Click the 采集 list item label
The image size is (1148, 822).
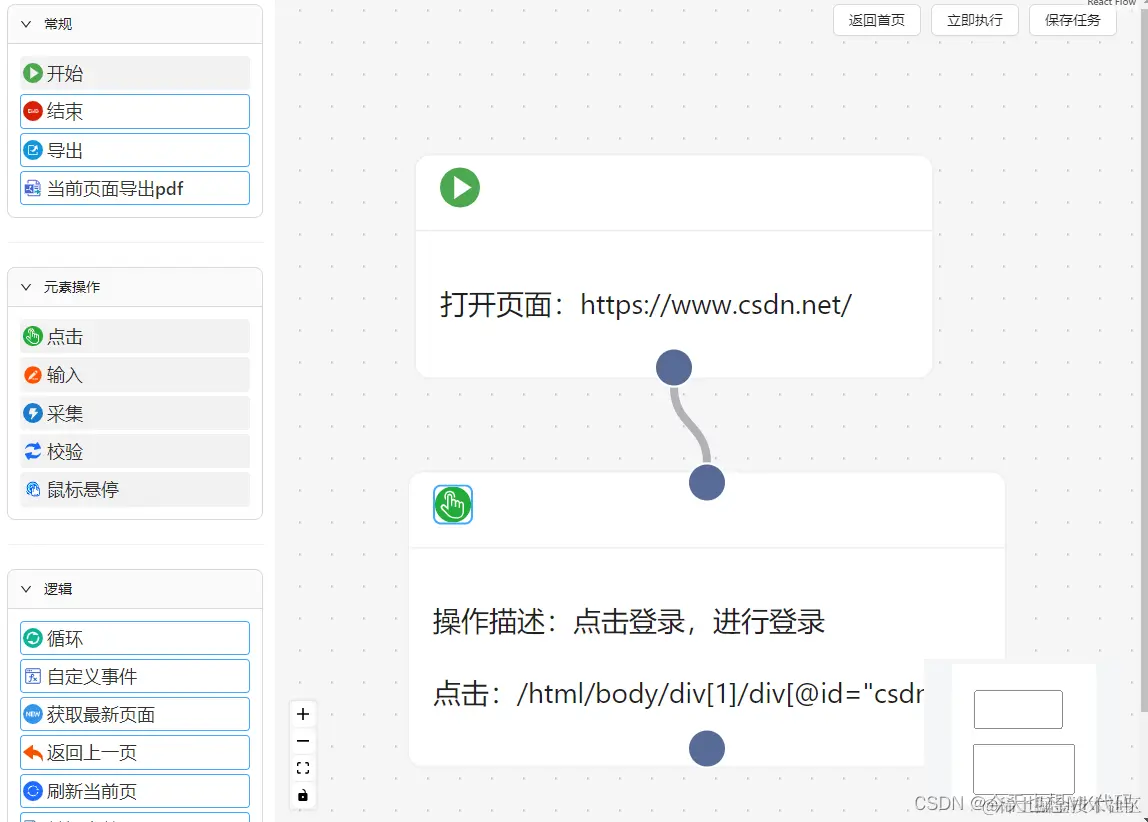(65, 414)
